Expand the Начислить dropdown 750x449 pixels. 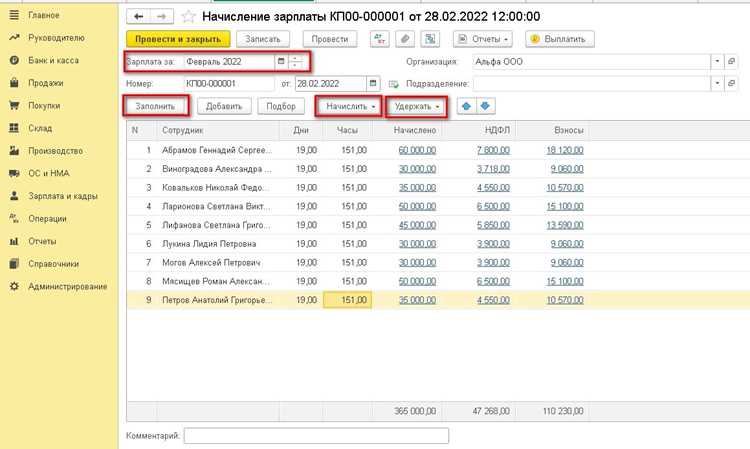(348, 106)
